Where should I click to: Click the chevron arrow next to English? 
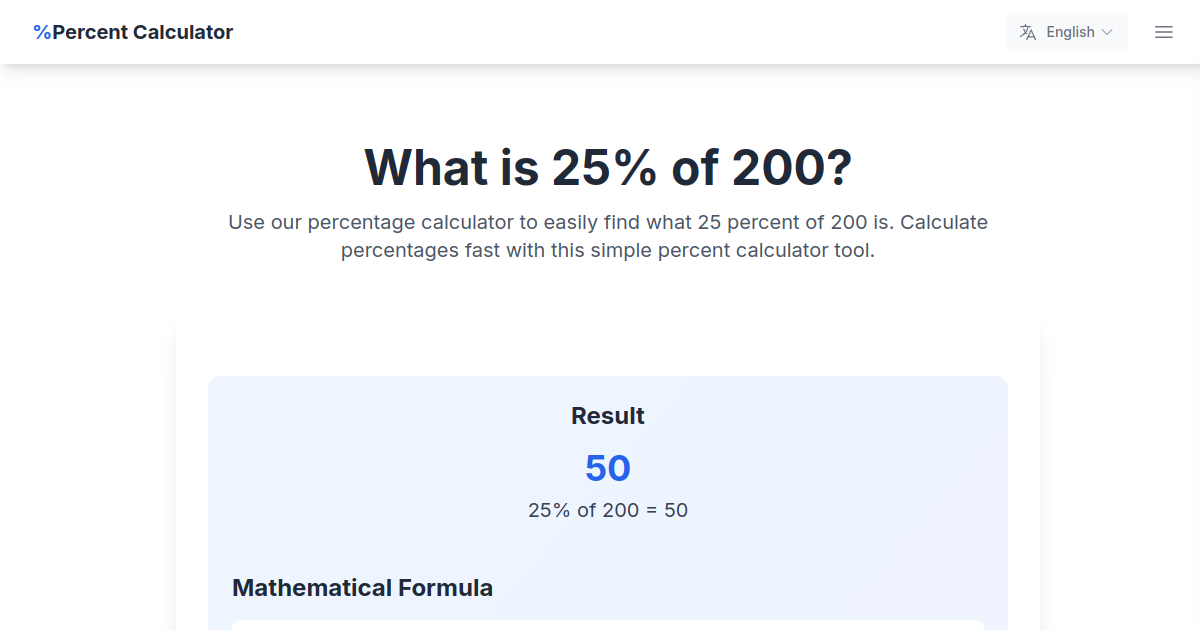pos(1108,31)
